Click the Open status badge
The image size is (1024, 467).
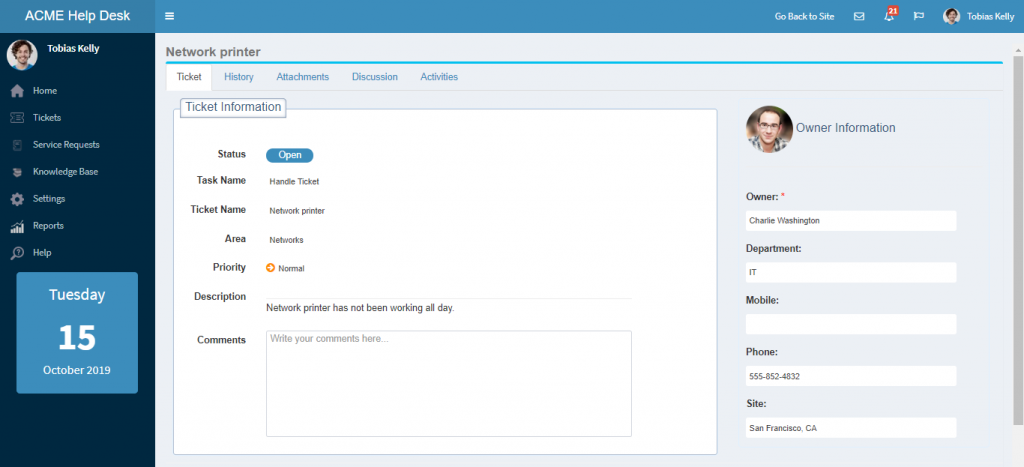point(289,155)
